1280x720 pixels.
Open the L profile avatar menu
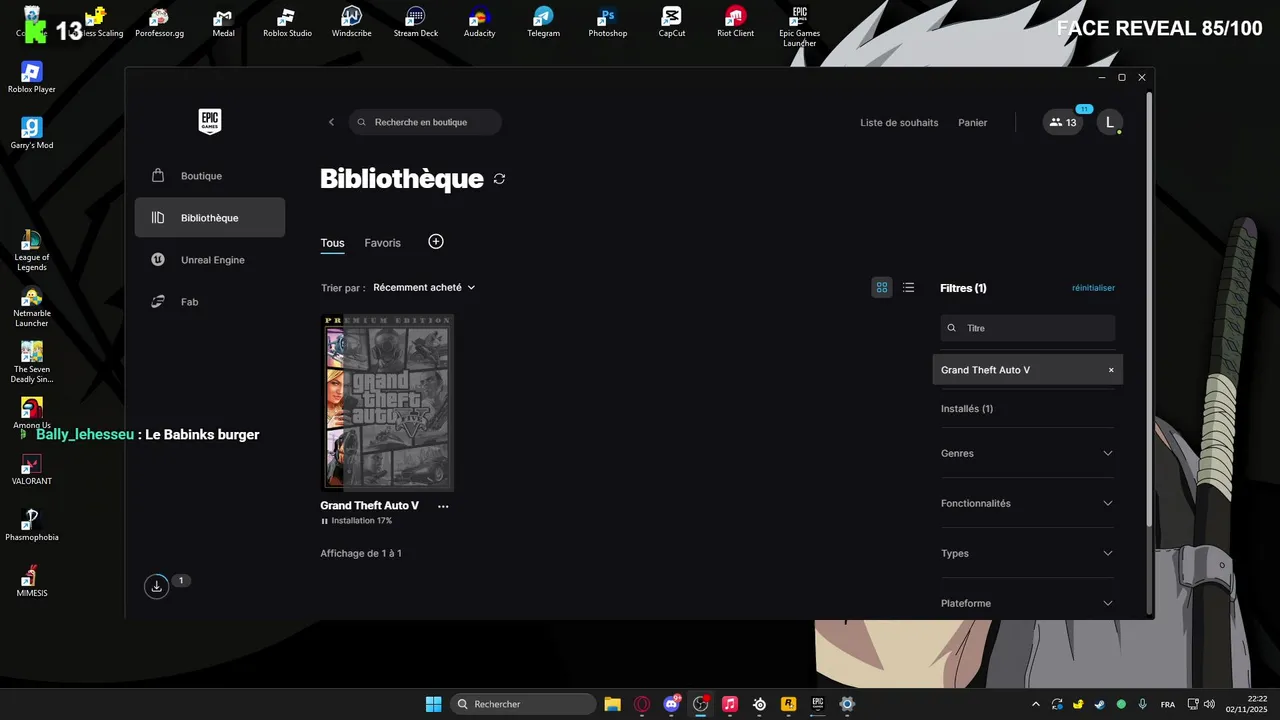(x=1109, y=123)
